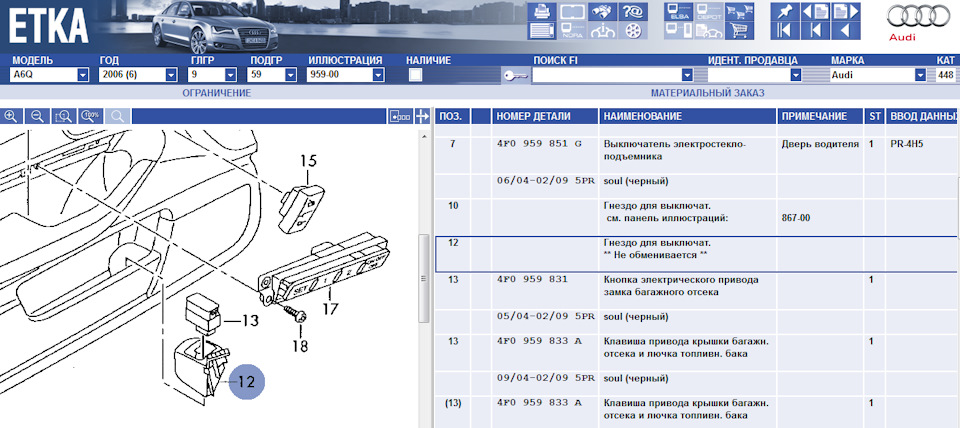960x428 pixels.
Task: Click the document and car icon
Action: (708, 31)
